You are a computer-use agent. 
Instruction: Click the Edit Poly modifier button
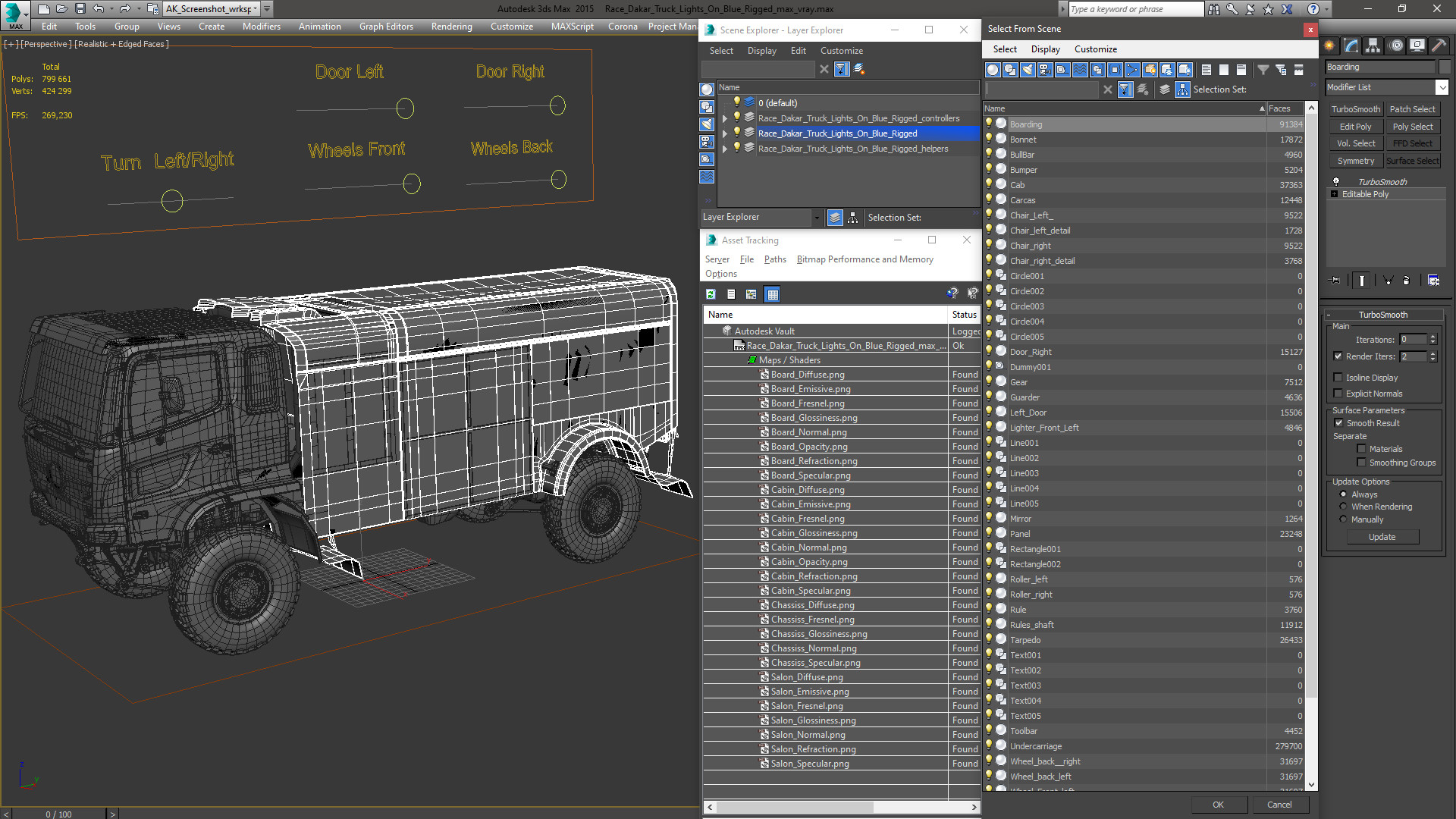coord(1355,127)
